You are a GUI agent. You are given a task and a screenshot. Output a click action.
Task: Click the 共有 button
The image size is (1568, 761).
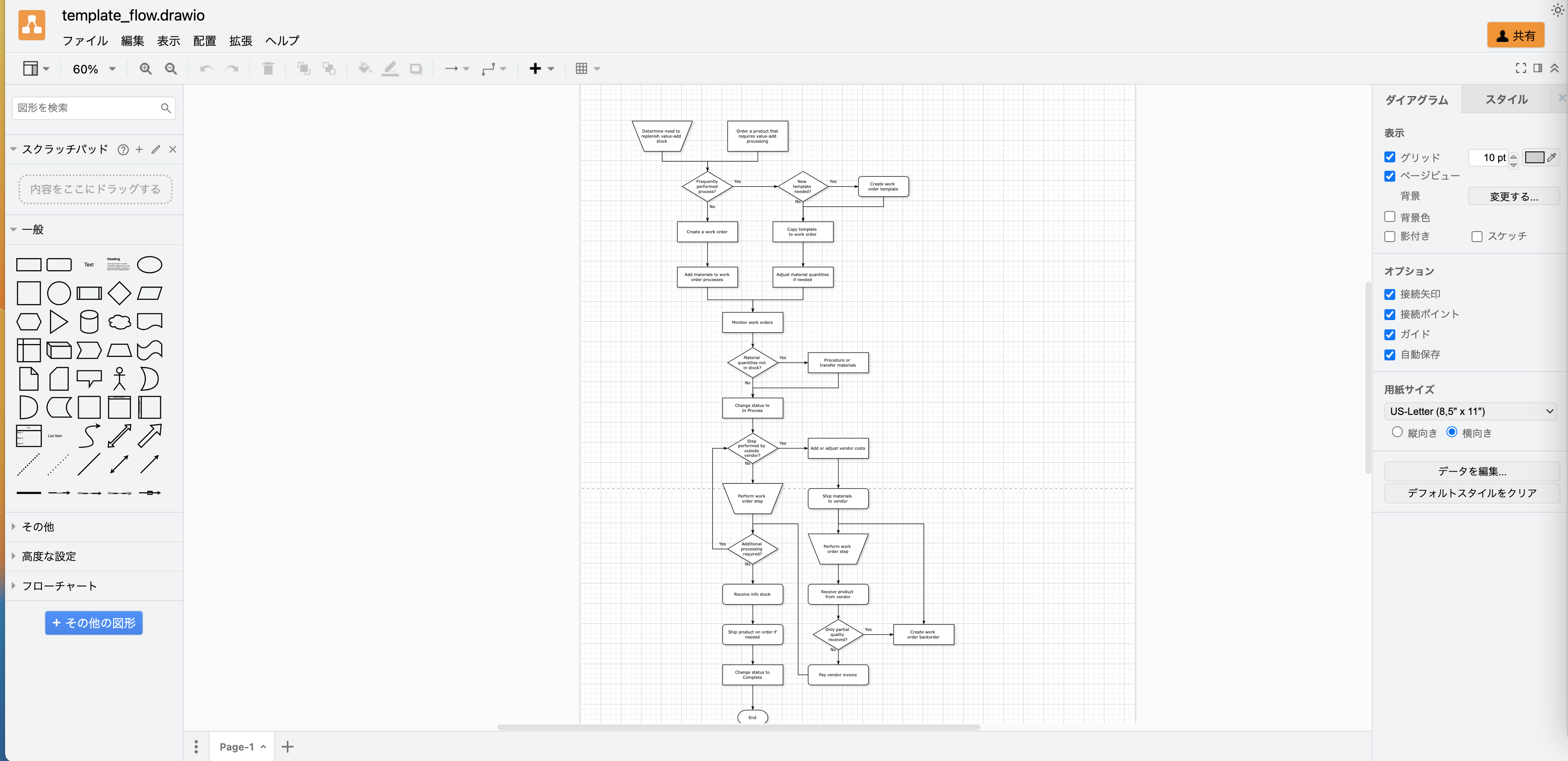1516,35
